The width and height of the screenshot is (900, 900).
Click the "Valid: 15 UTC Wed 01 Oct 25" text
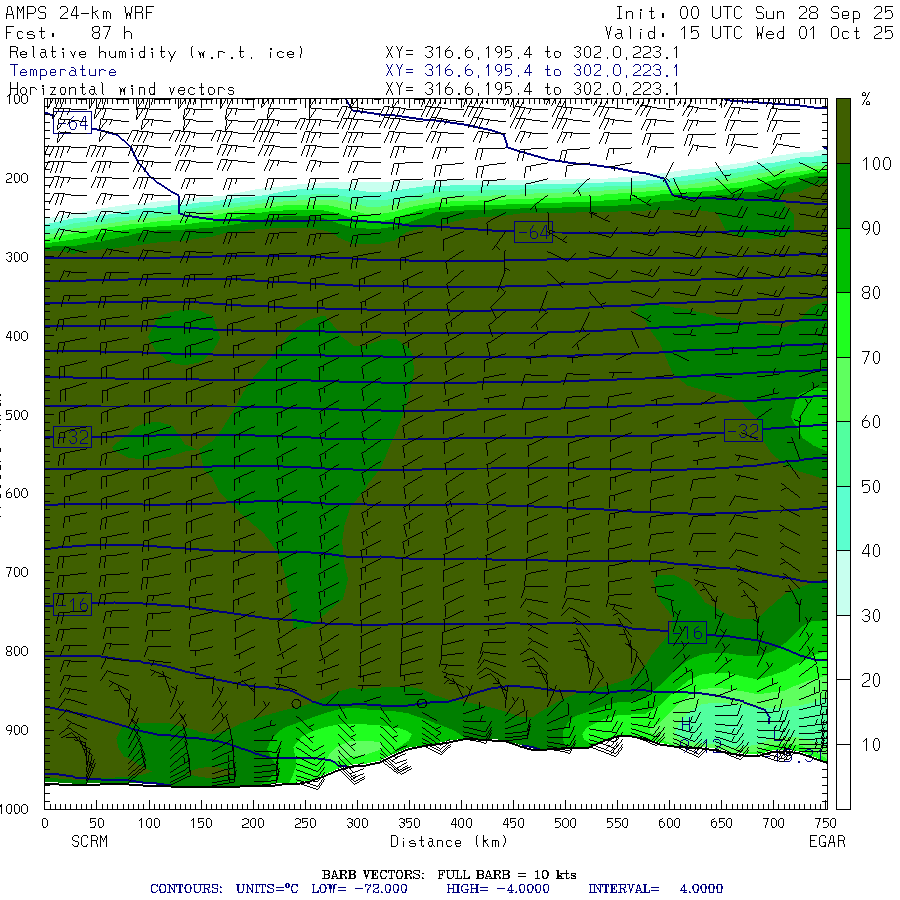click(748, 33)
